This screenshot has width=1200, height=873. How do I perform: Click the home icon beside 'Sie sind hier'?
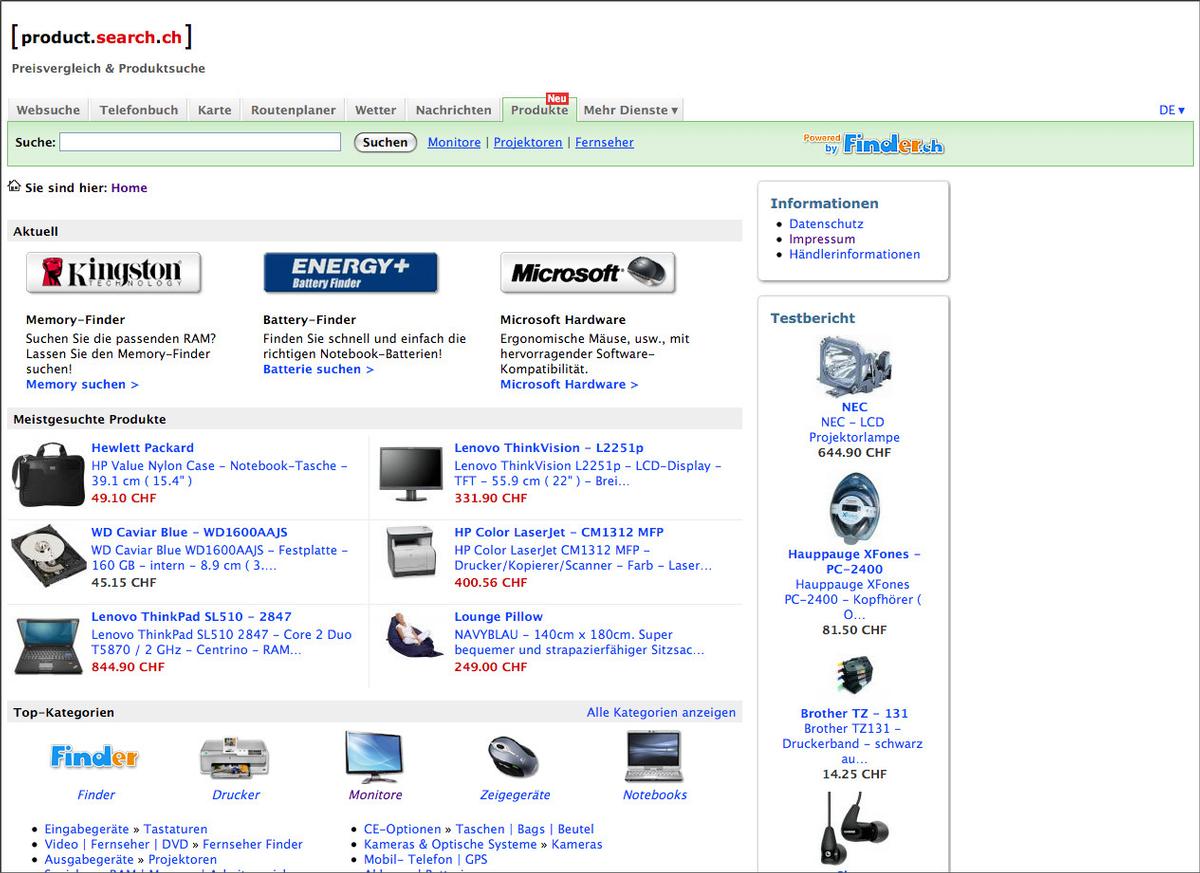pos(14,186)
